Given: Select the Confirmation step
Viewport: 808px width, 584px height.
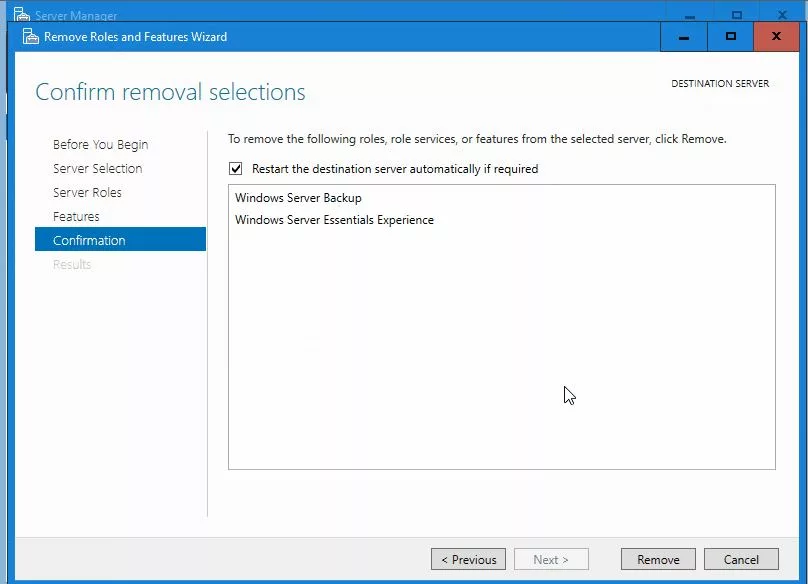Looking at the screenshot, I should tap(120, 239).
